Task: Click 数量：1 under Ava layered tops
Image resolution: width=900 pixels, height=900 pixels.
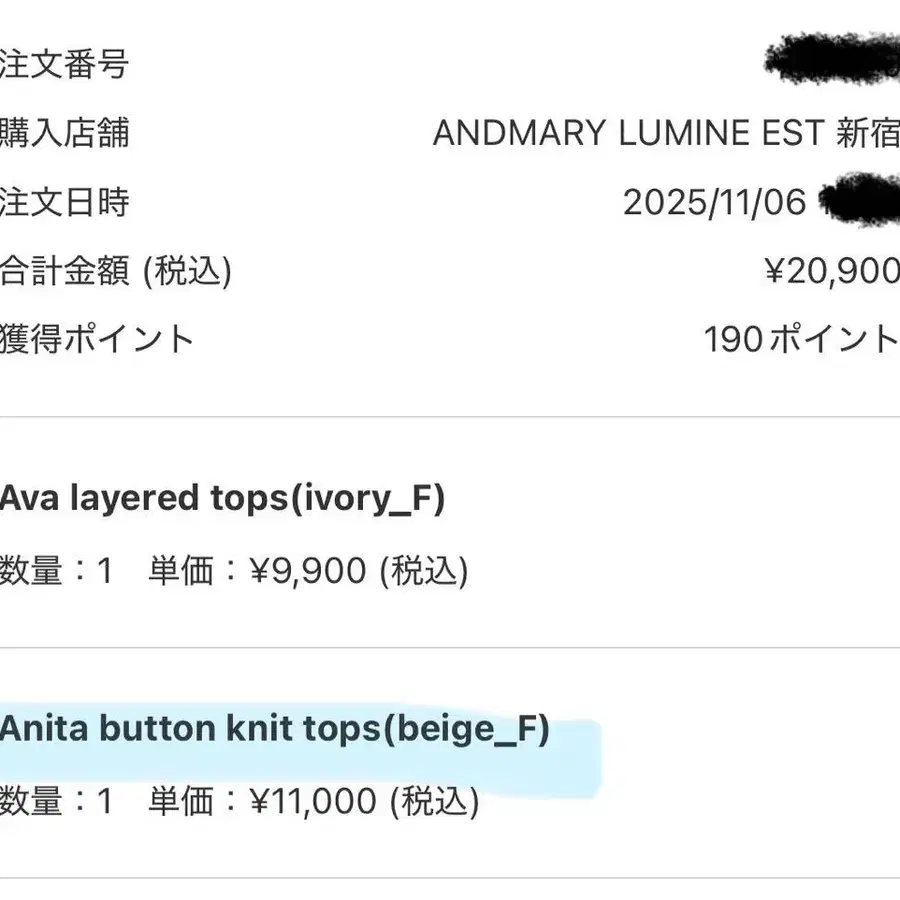Action: pyautogui.click(x=57, y=570)
